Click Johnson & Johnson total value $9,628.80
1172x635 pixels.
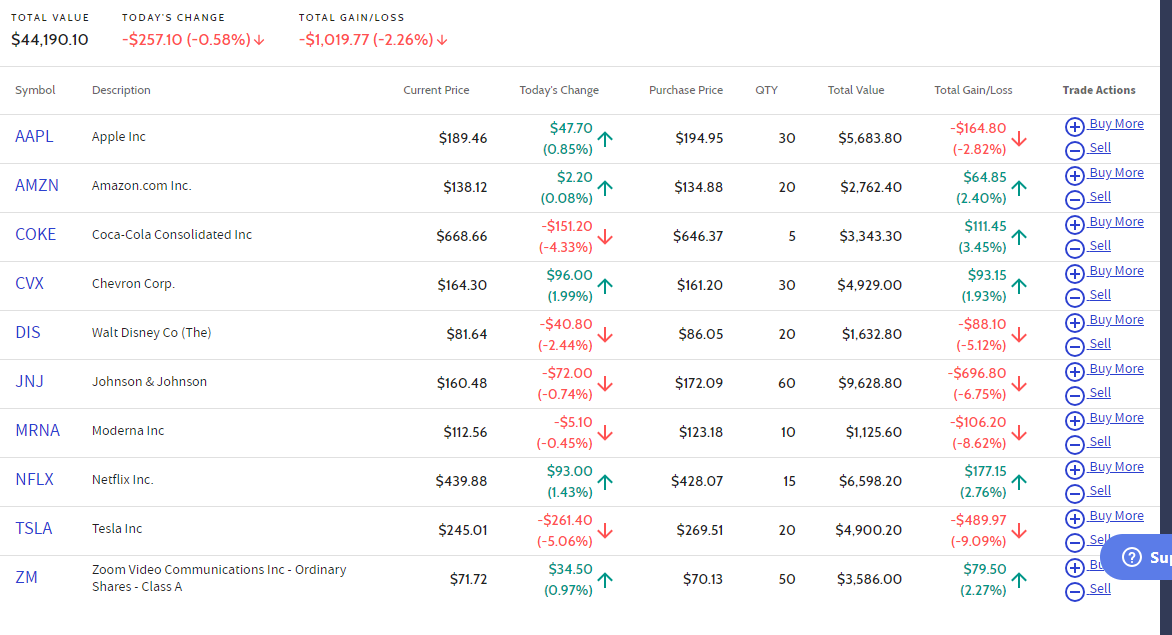tap(870, 383)
